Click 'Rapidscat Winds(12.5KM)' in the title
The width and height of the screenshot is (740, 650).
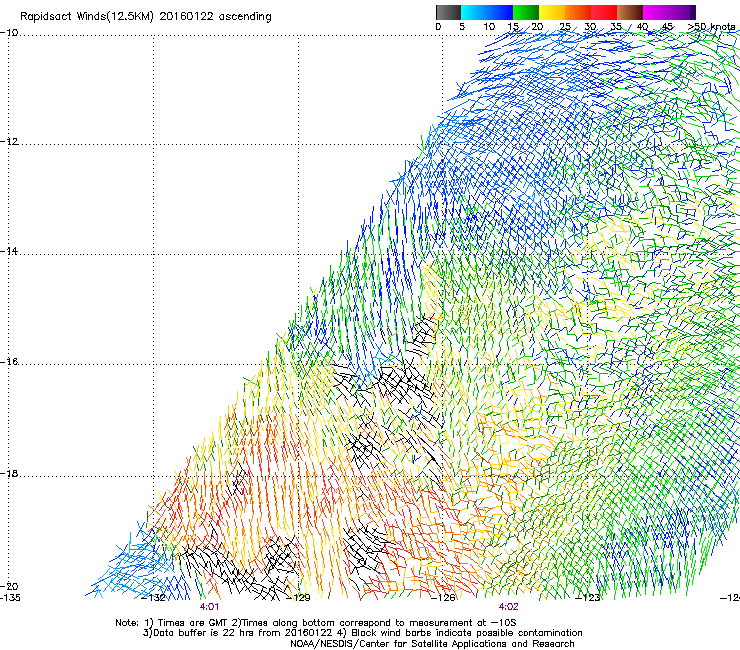pos(87,17)
